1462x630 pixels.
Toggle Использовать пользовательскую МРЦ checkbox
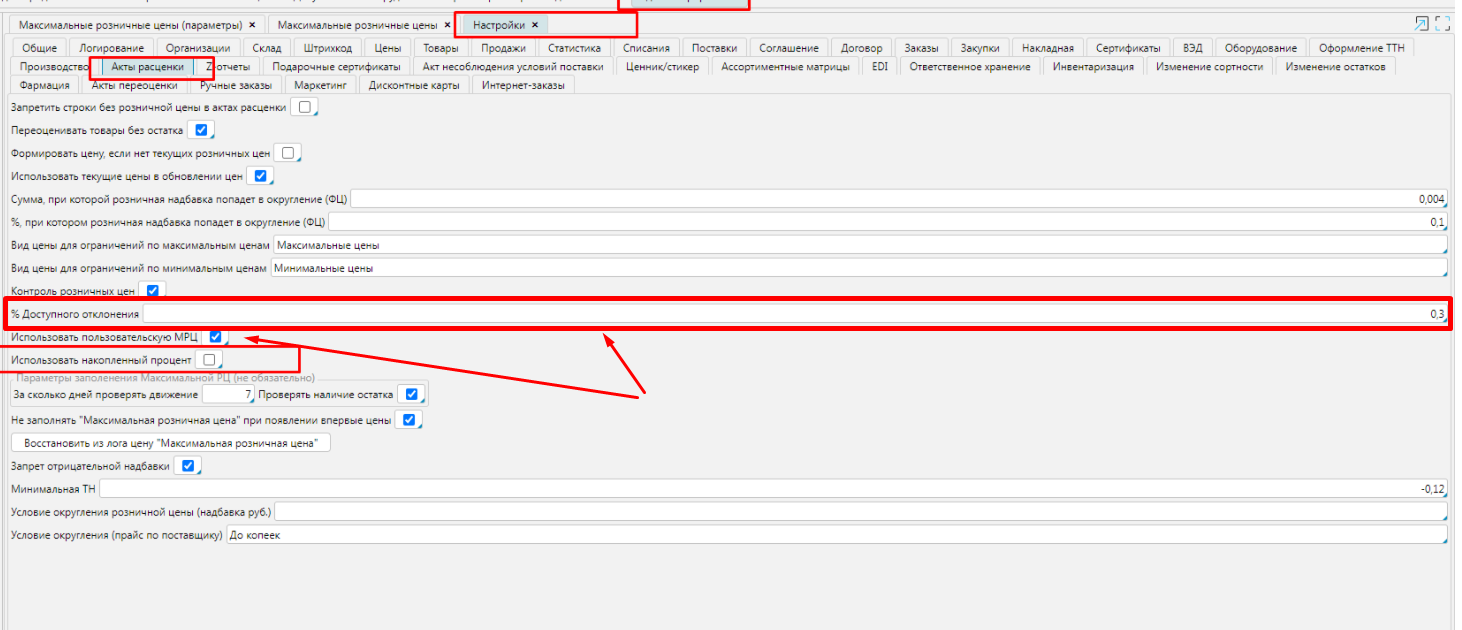pyautogui.click(x=215, y=337)
